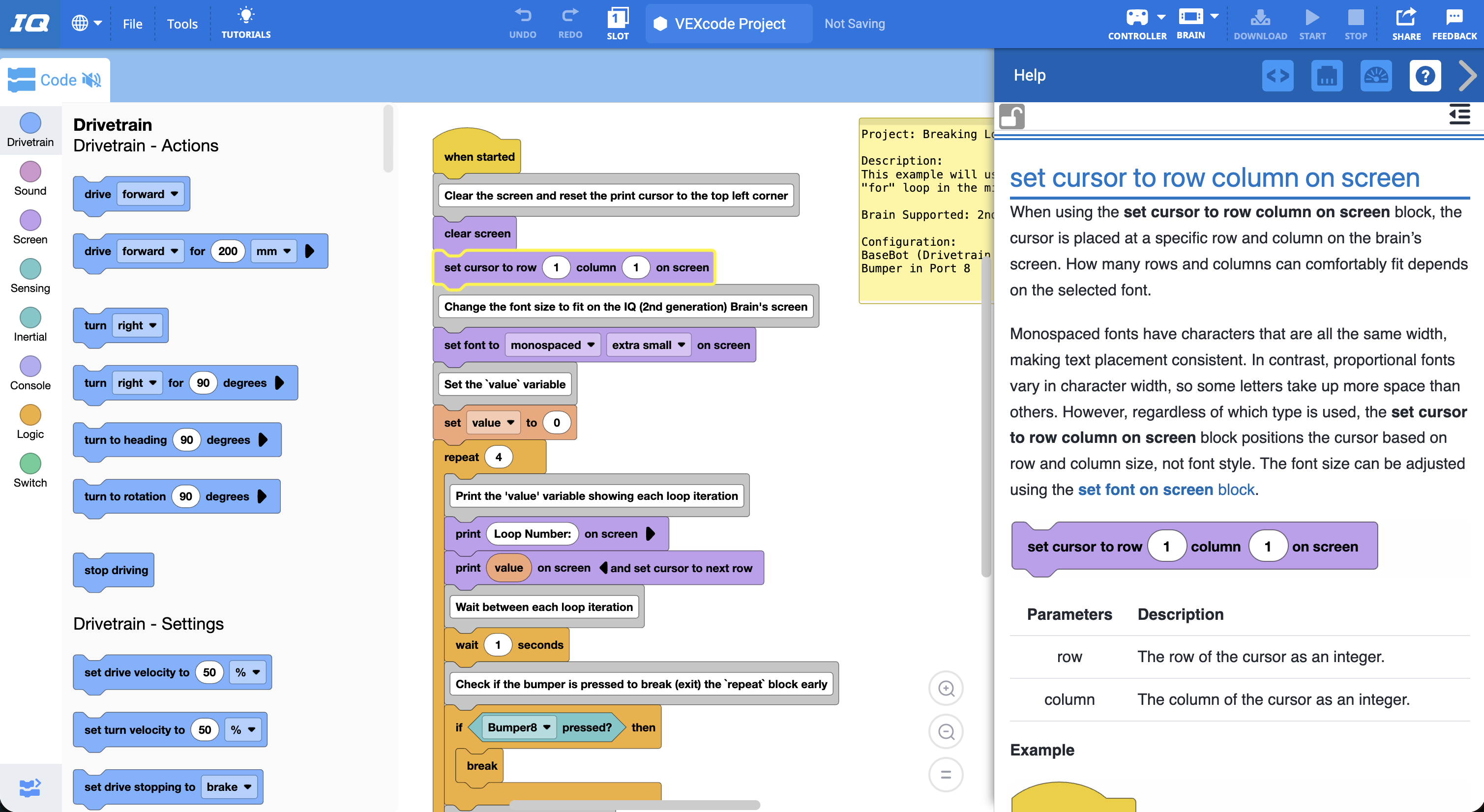Click the IQ logo icon
Viewport: 1484px width, 812px height.
30,23
